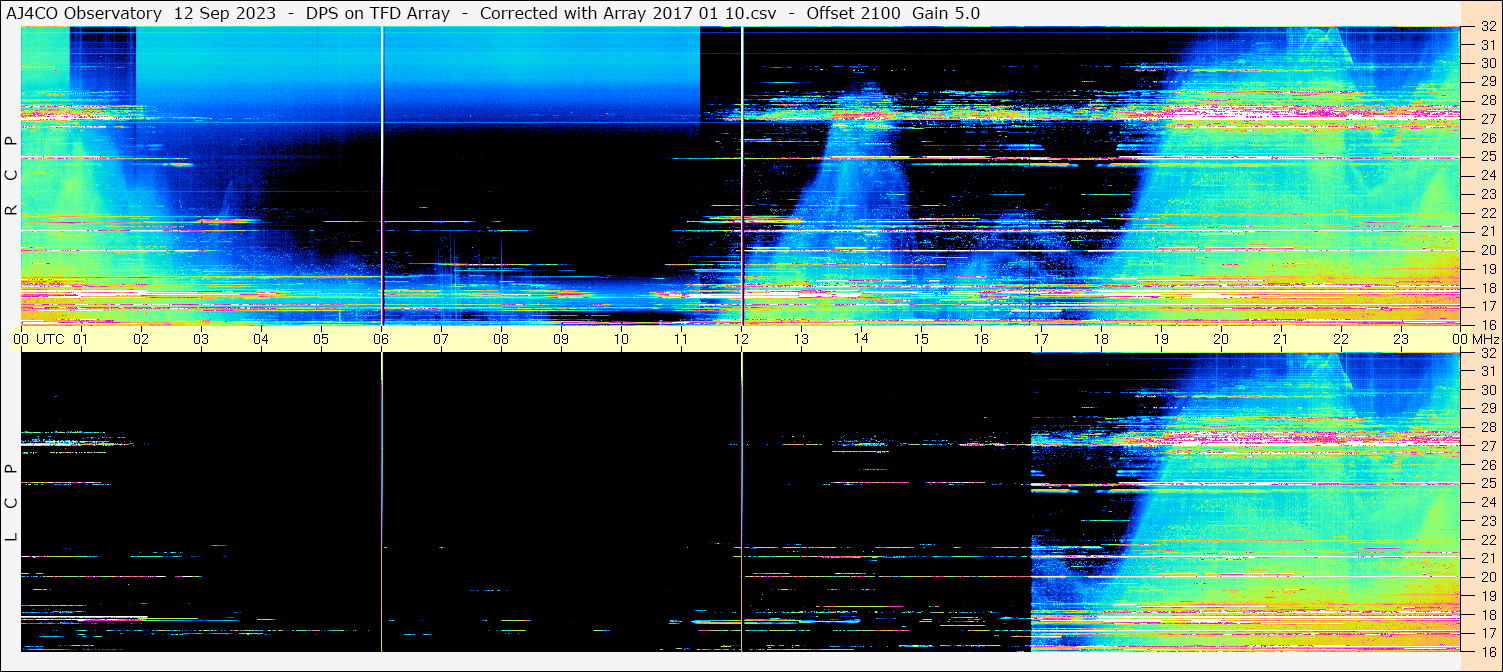
Task: Select the 19 MHz label on LCP scale
Action: [x=1487, y=596]
